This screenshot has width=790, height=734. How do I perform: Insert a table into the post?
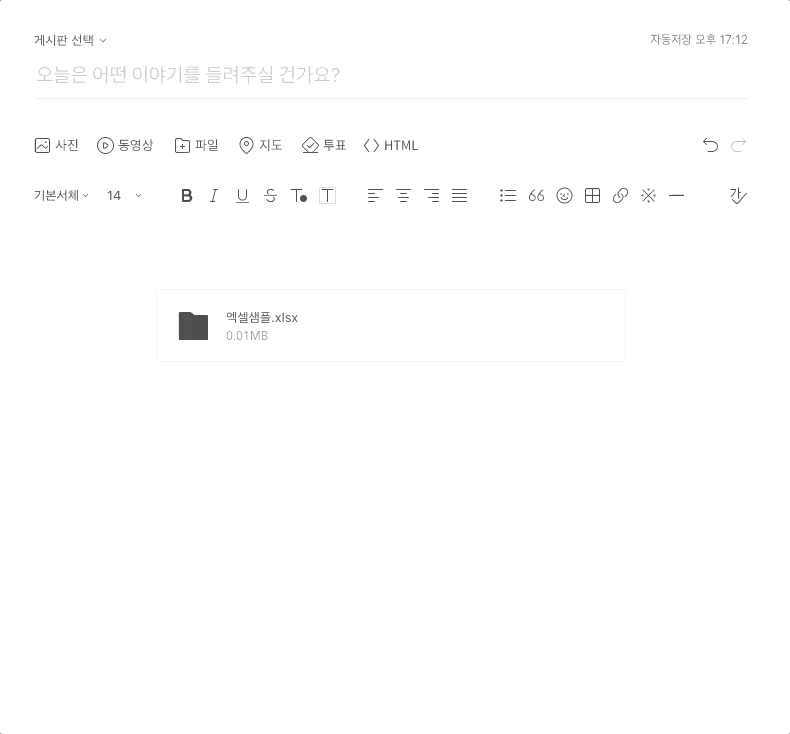[x=592, y=195]
